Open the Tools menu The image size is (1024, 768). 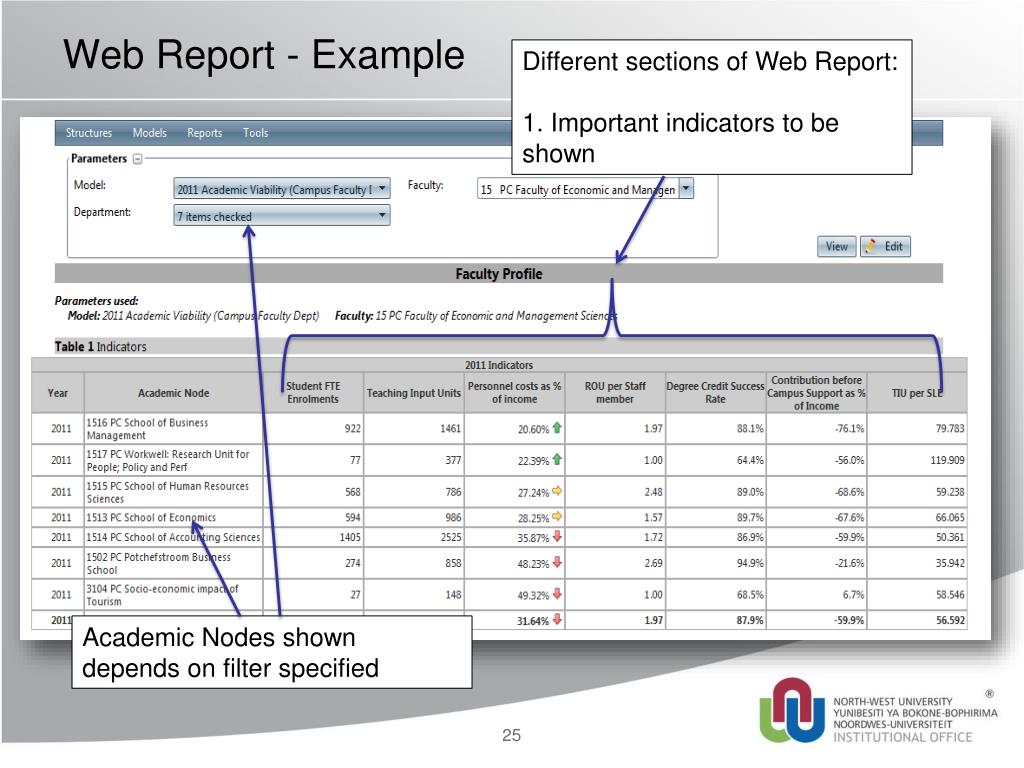255,133
